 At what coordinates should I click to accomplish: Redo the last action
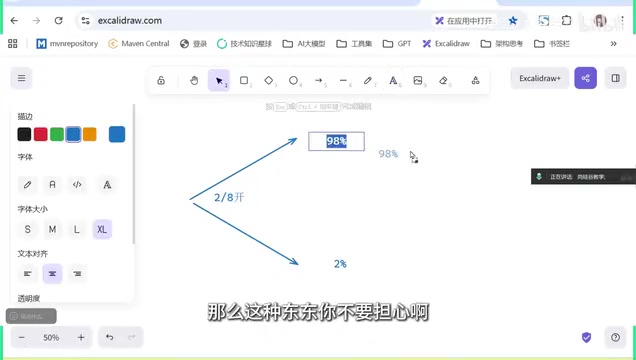(132, 337)
